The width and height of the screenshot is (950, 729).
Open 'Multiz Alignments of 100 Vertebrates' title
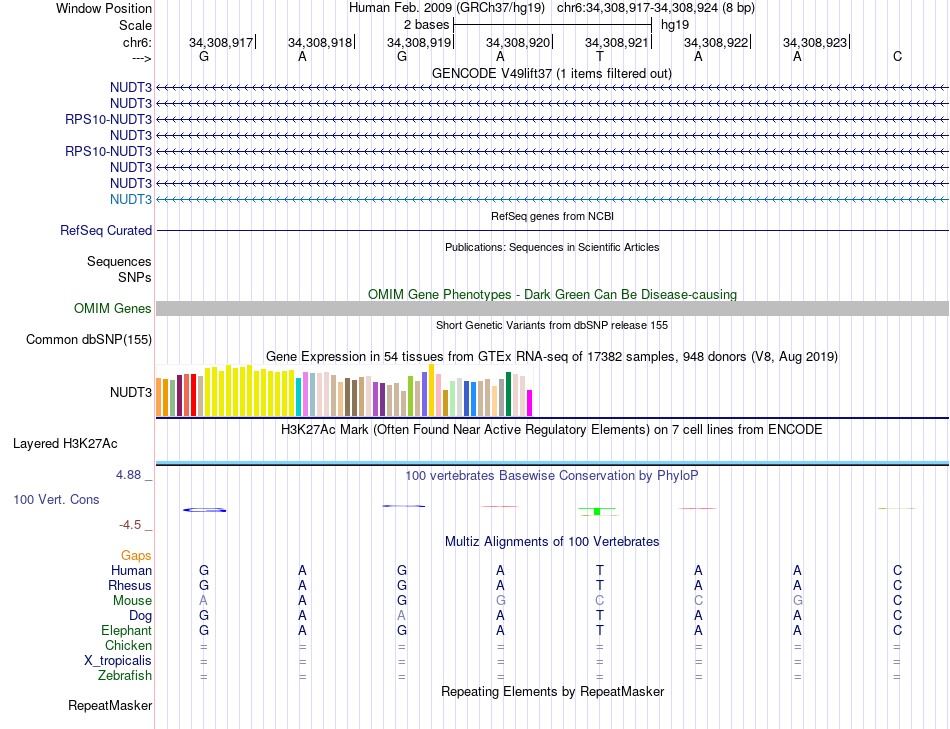coord(552,542)
